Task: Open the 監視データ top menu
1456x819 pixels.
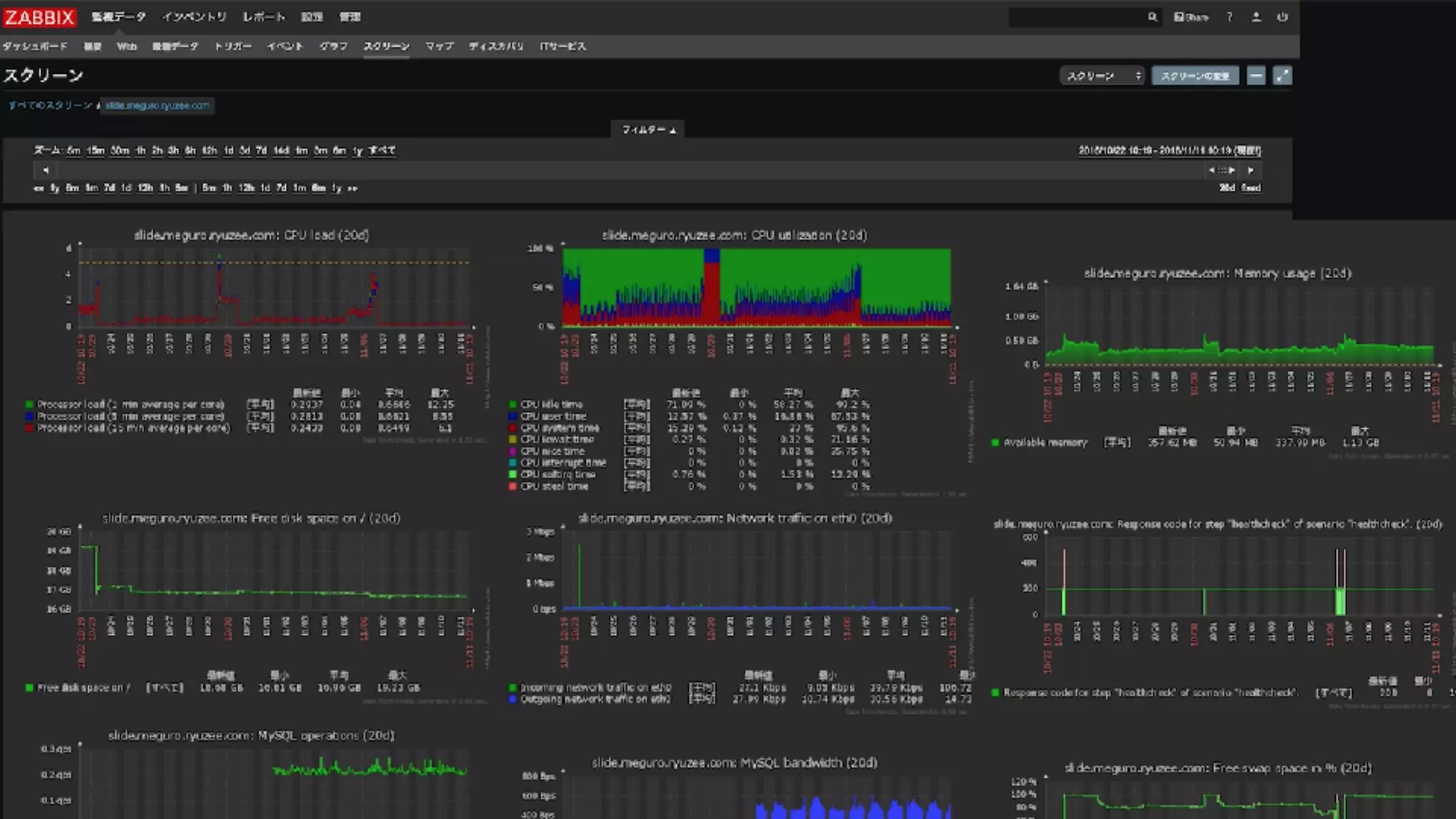Action: click(x=119, y=17)
